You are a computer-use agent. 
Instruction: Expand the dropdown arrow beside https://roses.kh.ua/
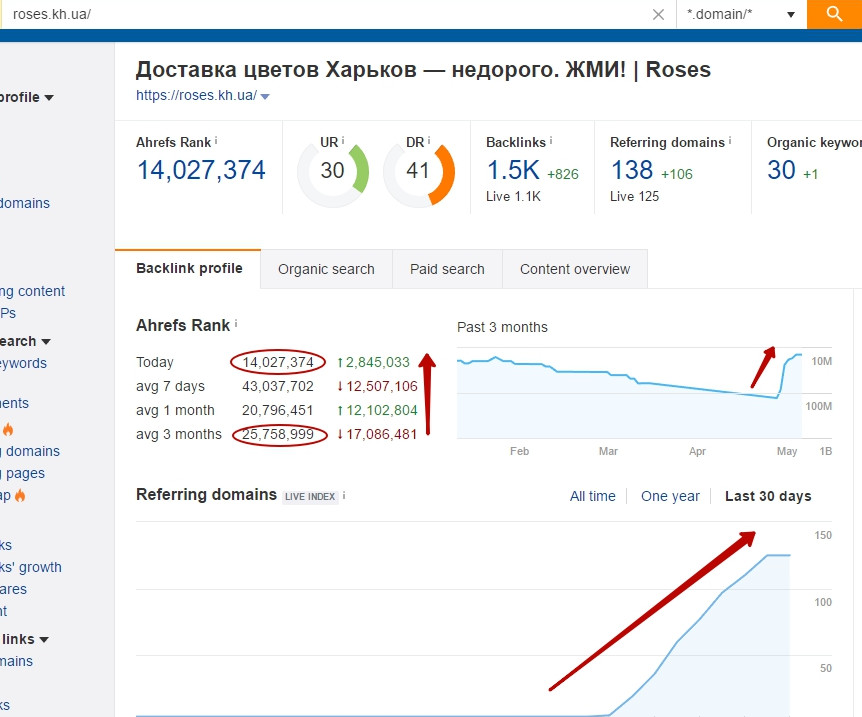click(265, 96)
